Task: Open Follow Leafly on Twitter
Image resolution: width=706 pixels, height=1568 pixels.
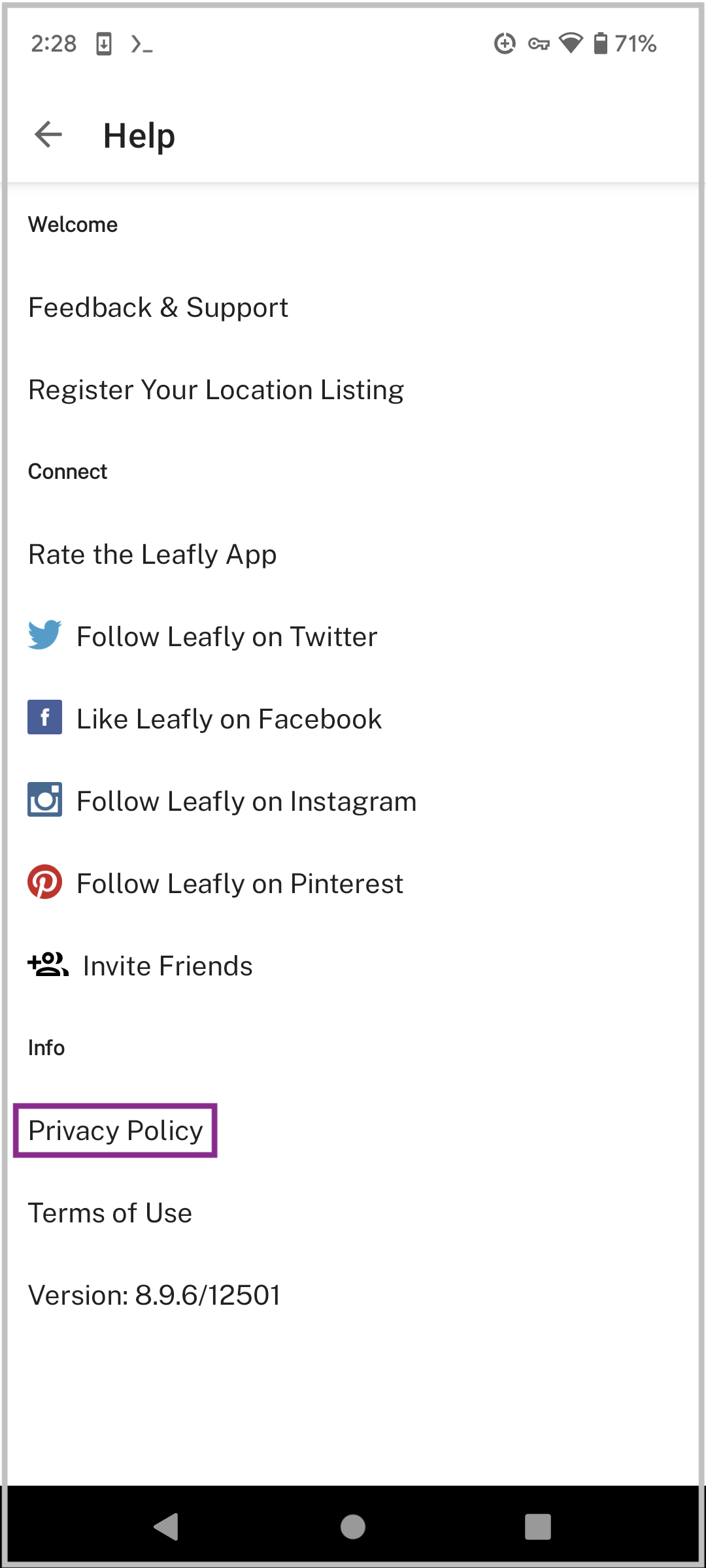Action: pos(227,637)
